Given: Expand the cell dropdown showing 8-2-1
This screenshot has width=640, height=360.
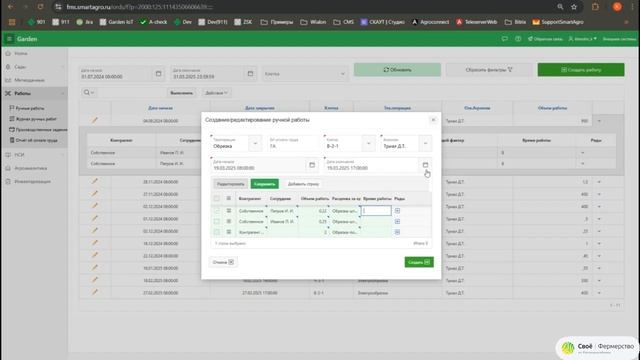Looking at the screenshot, I should [x=368, y=143].
